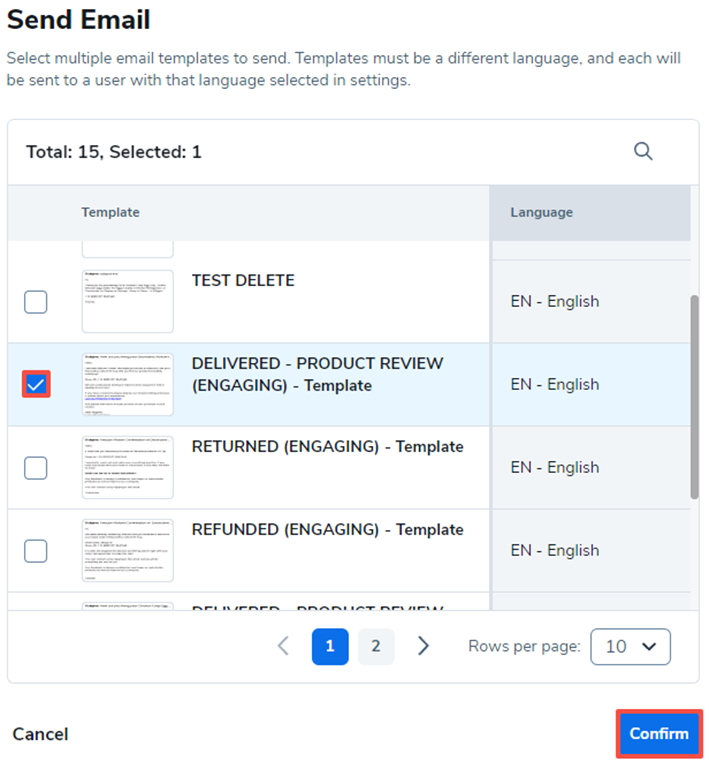Go to previous page arrow
Viewport: 709px width, 769px height.
[x=283, y=646]
